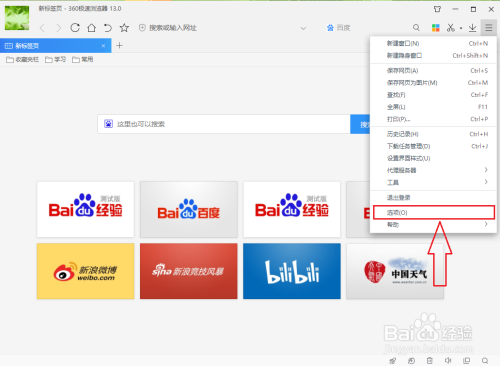Open the leftmost Baidu经验 tile
The height and width of the screenshot is (366, 500).
pos(86,209)
